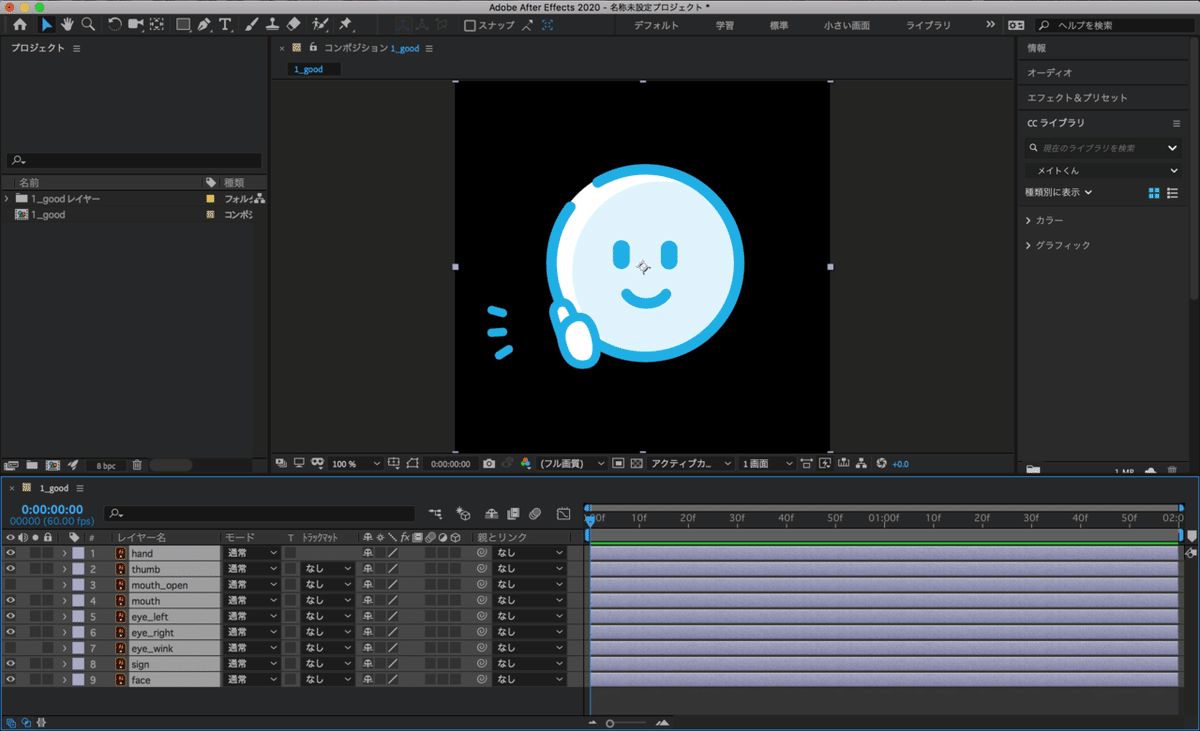Image resolution: width=1200 pixels, height=731 pixels.
Task: Select the Type text tool
Action: click(x=225, y=24)
